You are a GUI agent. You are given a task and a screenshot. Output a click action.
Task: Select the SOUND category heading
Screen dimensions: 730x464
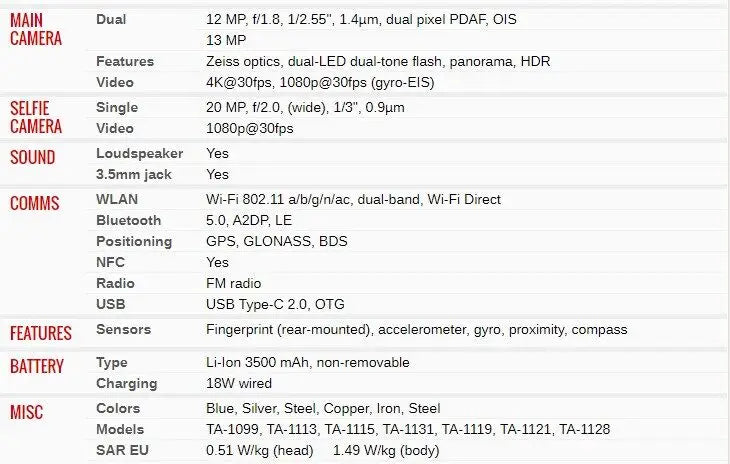click(x=33, y=157)
